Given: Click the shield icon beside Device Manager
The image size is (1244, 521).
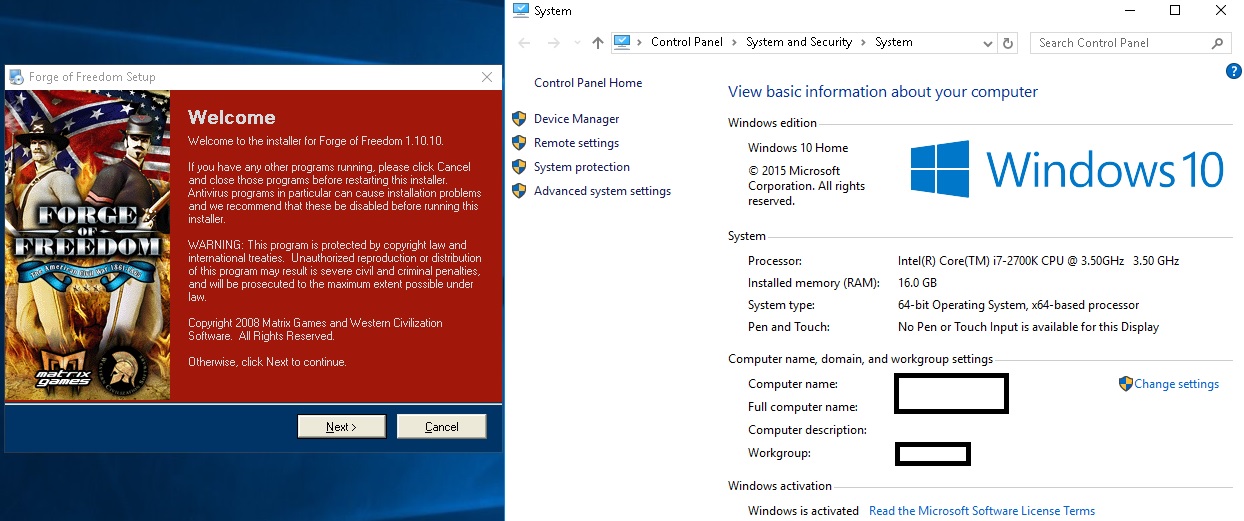Looking at the screenshot, I should 519,119.
